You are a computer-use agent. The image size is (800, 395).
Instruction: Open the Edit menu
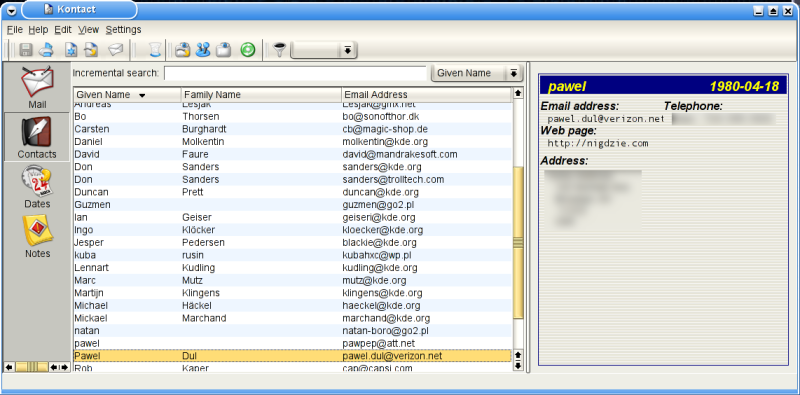point(63,30)
